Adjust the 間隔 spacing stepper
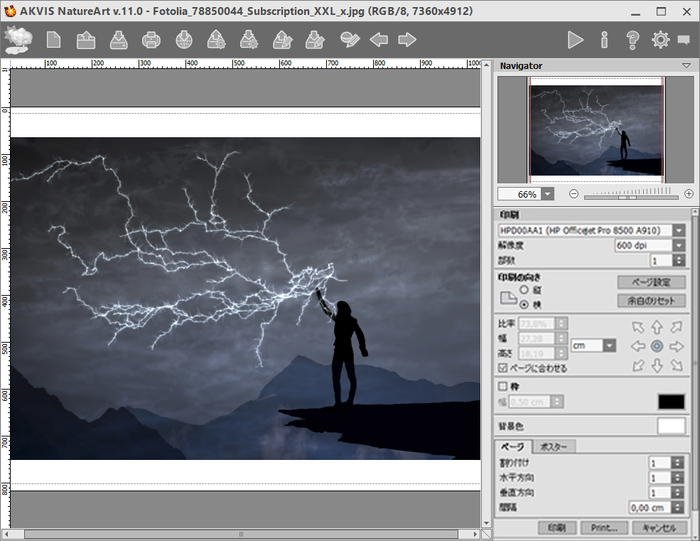 click(x=677, y=507)
